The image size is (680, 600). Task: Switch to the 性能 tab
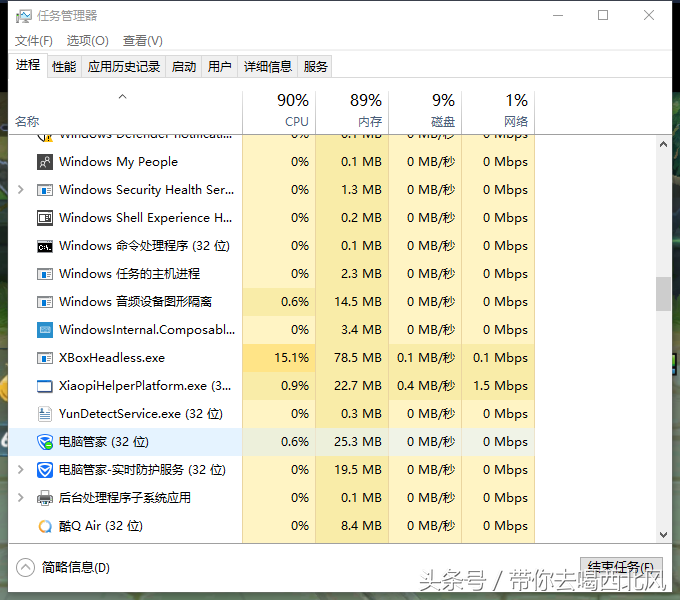(x=64, y=66)
